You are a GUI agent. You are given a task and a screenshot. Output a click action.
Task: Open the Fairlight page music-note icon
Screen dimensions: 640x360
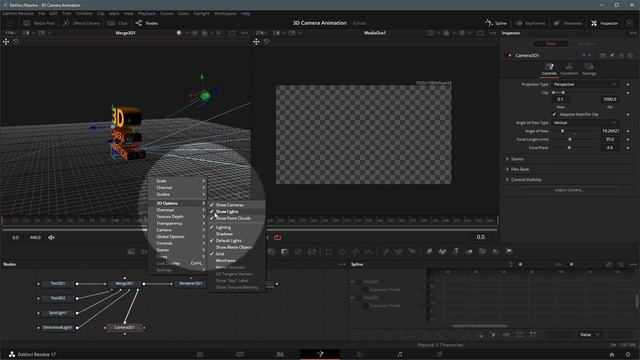pyautogui.click(x=400, y=354)
